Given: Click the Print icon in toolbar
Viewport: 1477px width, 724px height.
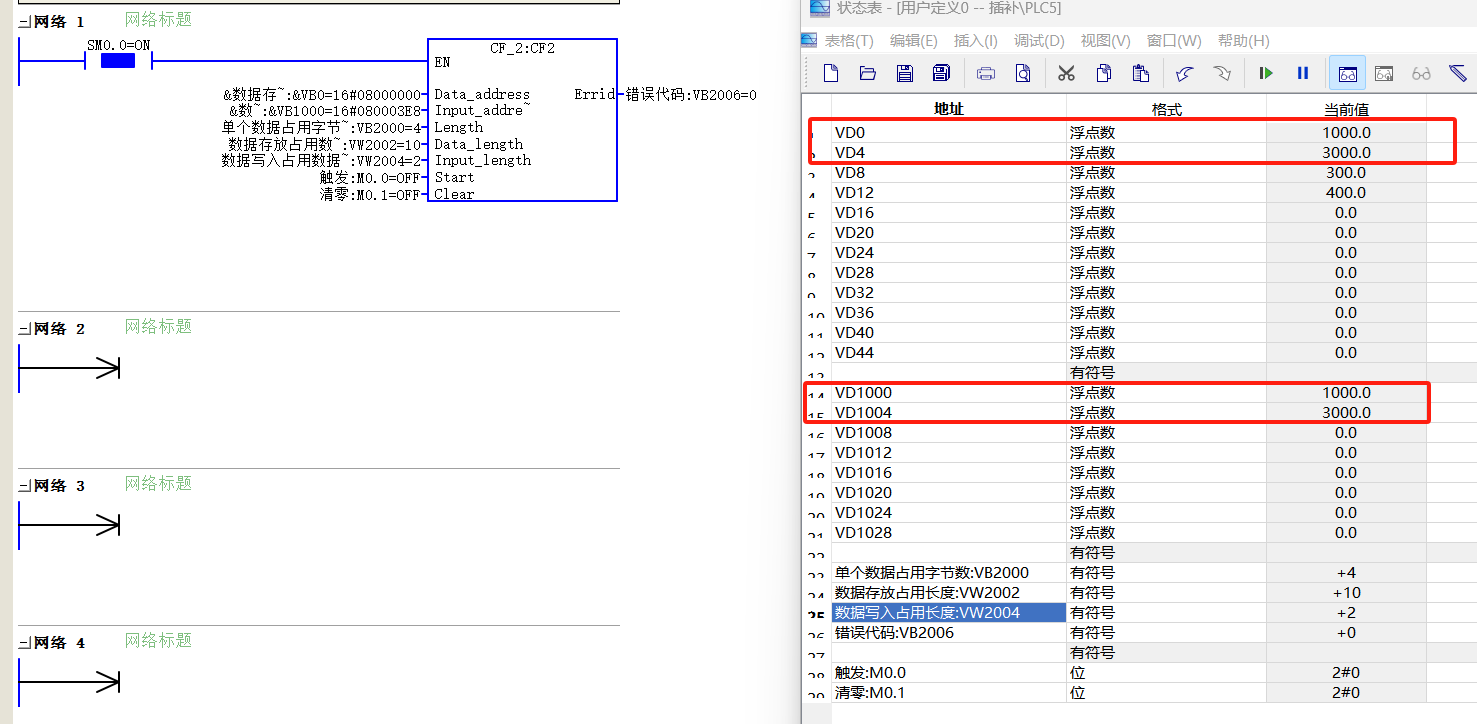Looking at the screenshot, I should pyautogui.click(x=986, y=73).
